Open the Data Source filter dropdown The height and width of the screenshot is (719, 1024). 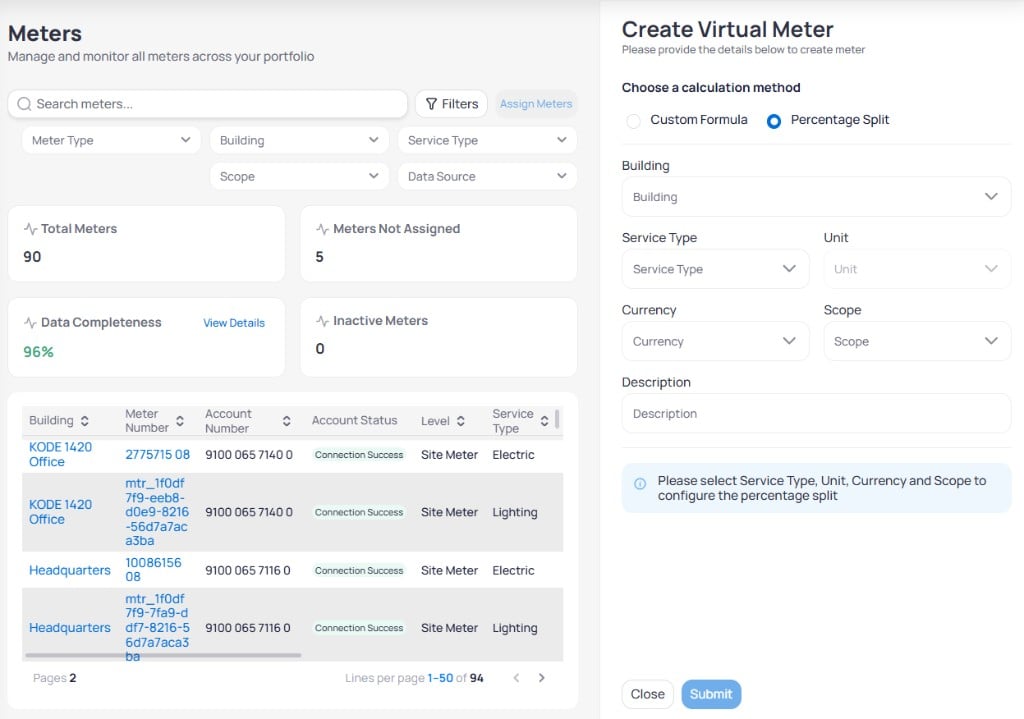click(487, 176)
